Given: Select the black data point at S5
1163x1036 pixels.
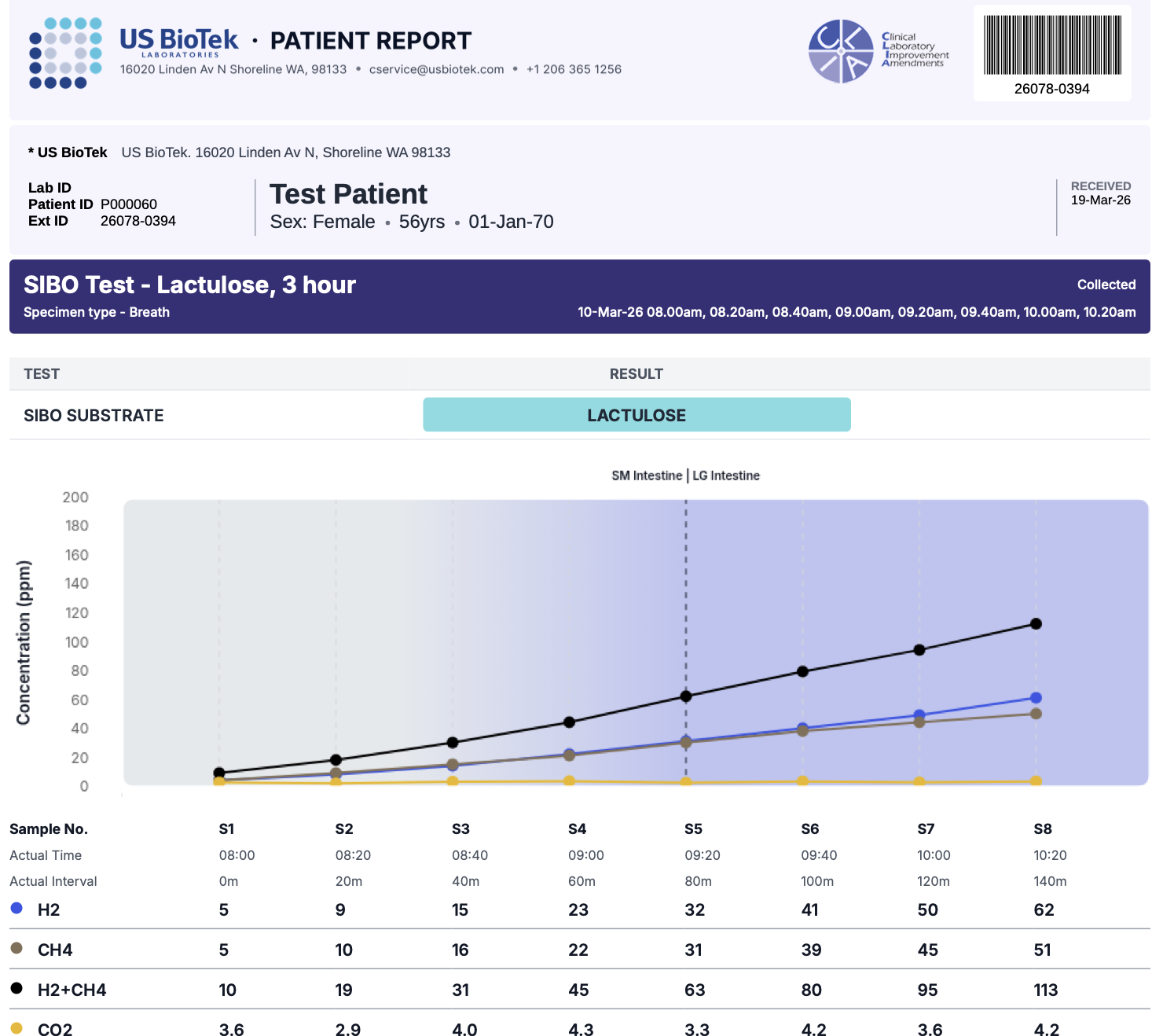Looking at the screenshot, I should tap(686, 696).
